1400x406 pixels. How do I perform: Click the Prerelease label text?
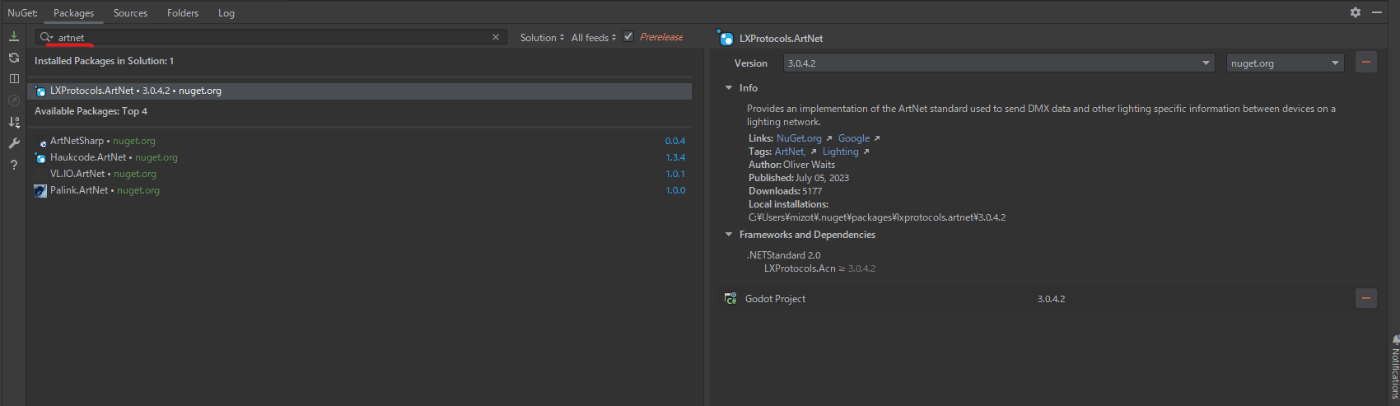tap(661, 37)
